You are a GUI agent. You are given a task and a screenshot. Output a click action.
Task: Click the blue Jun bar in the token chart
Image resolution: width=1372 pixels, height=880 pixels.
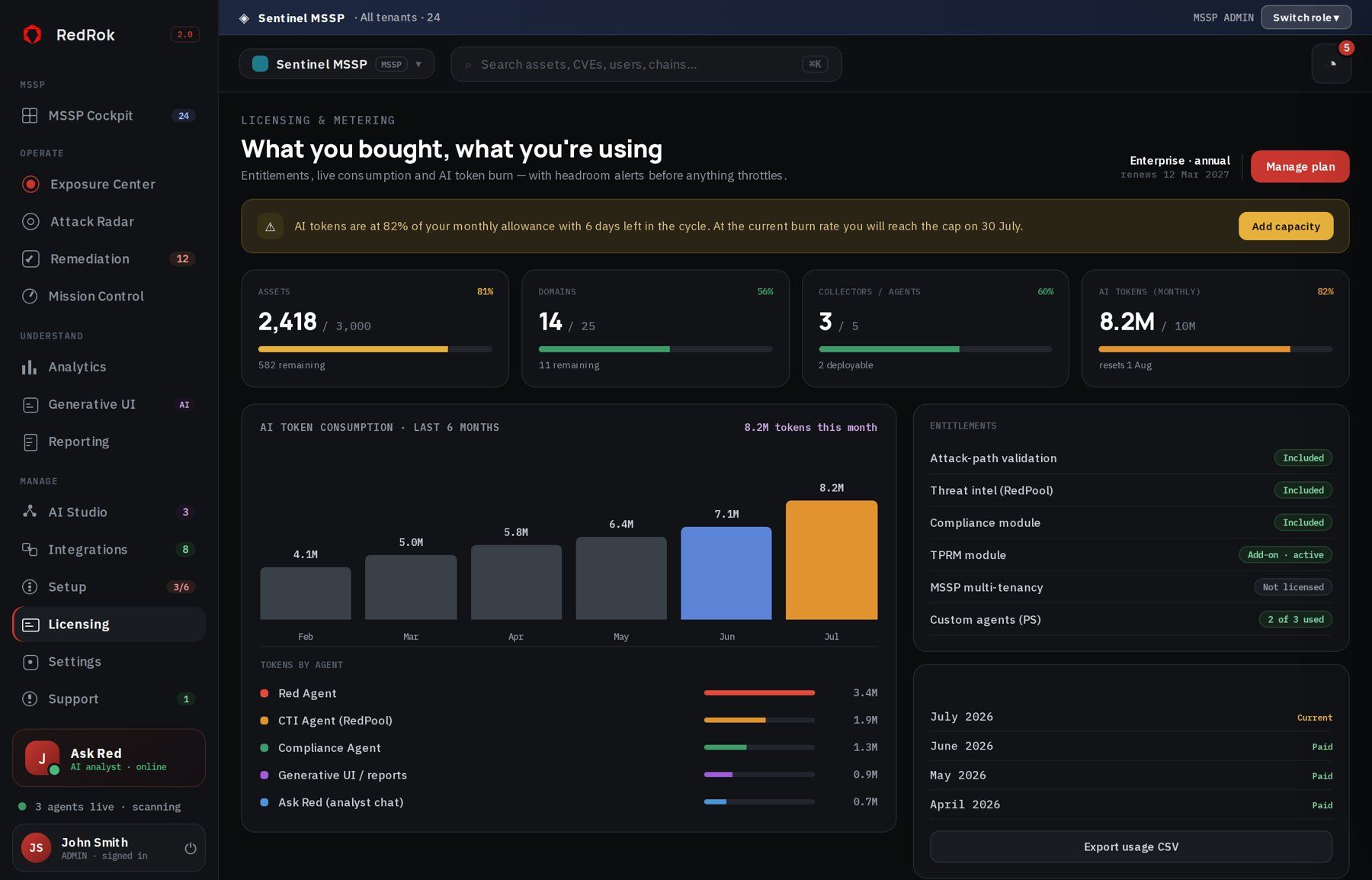point(726,573)
